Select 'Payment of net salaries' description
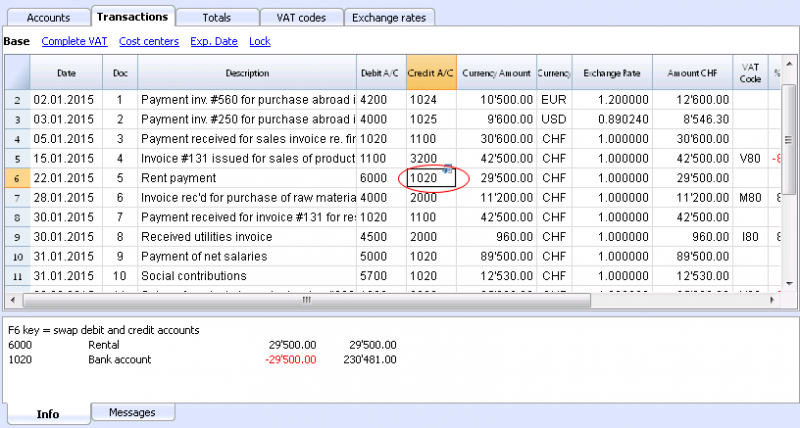 (247, 257)
